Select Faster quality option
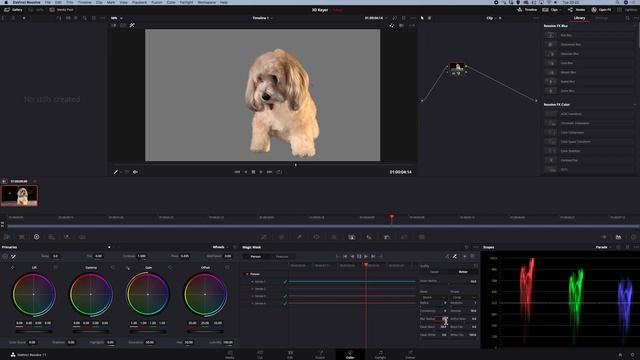640x360 pixels. point(434,272)
